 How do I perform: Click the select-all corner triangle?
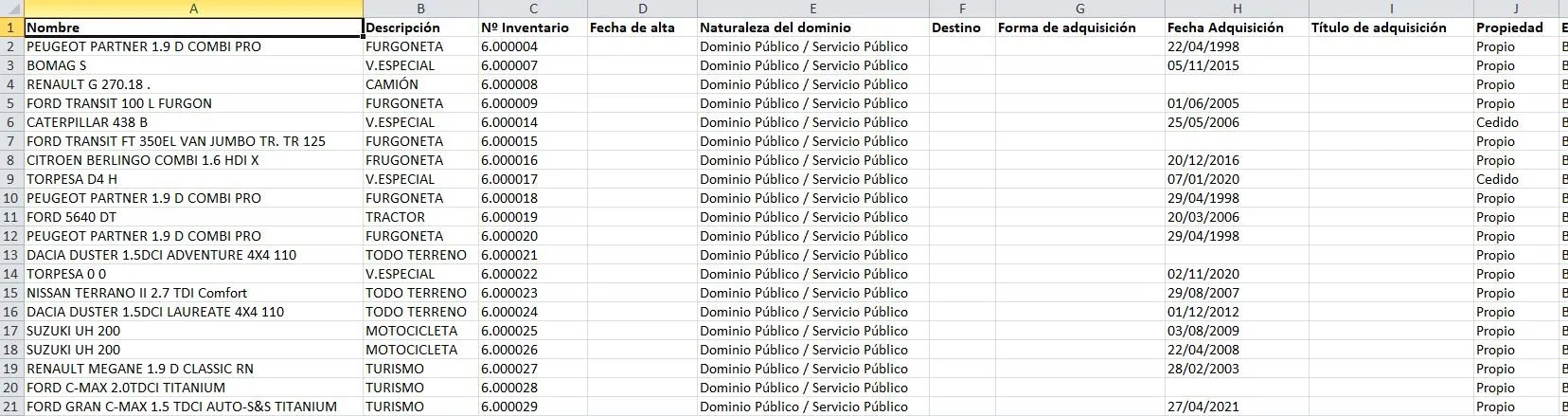(11, 9)
